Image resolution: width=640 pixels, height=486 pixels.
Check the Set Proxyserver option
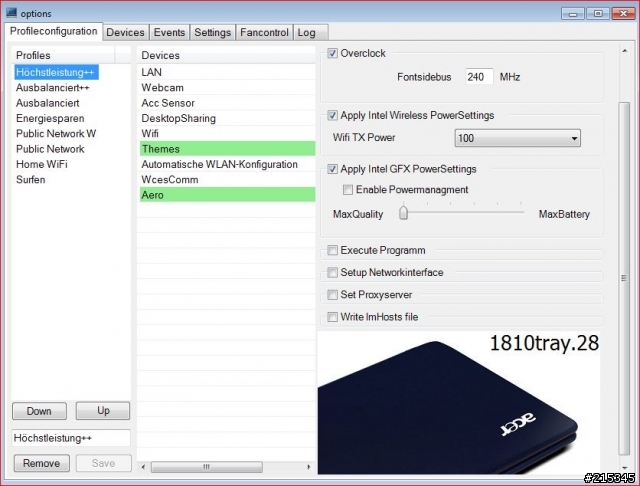coord(332,294)
